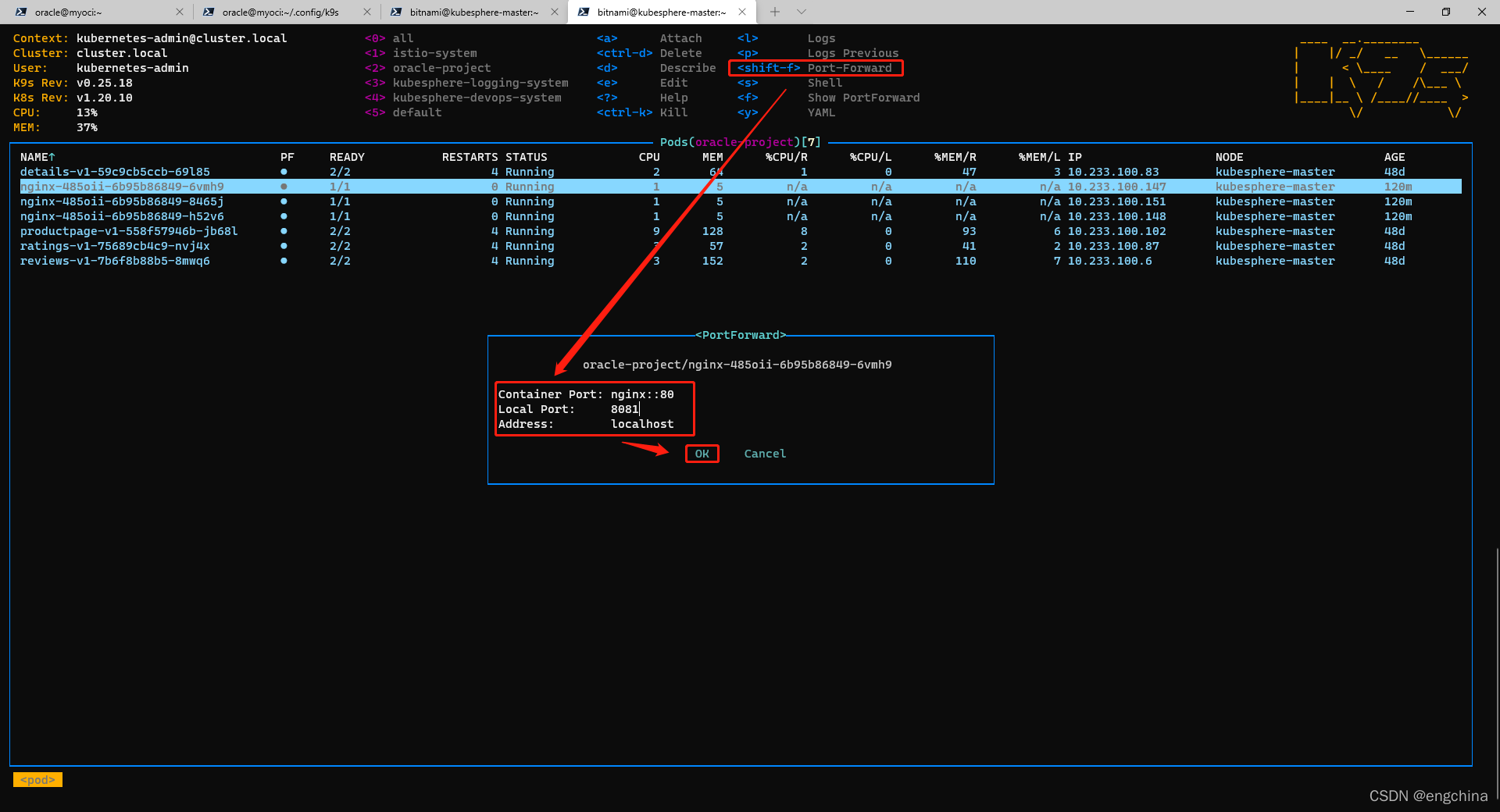Select the productpage-v1-558f57946b-jb68l pod row
The height and width of the screenshot is (812, 1500).
741,231
